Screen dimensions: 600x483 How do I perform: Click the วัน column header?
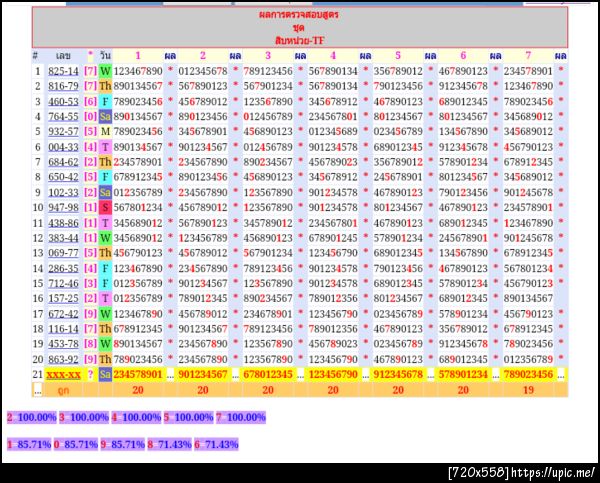105,56
